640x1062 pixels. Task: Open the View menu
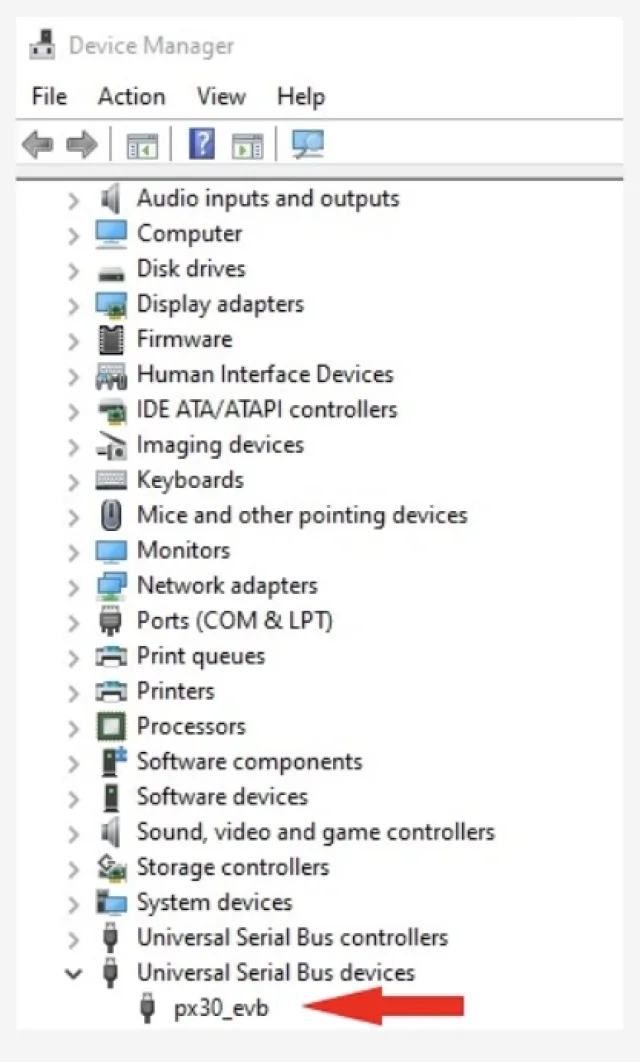[x=221, y=97]
